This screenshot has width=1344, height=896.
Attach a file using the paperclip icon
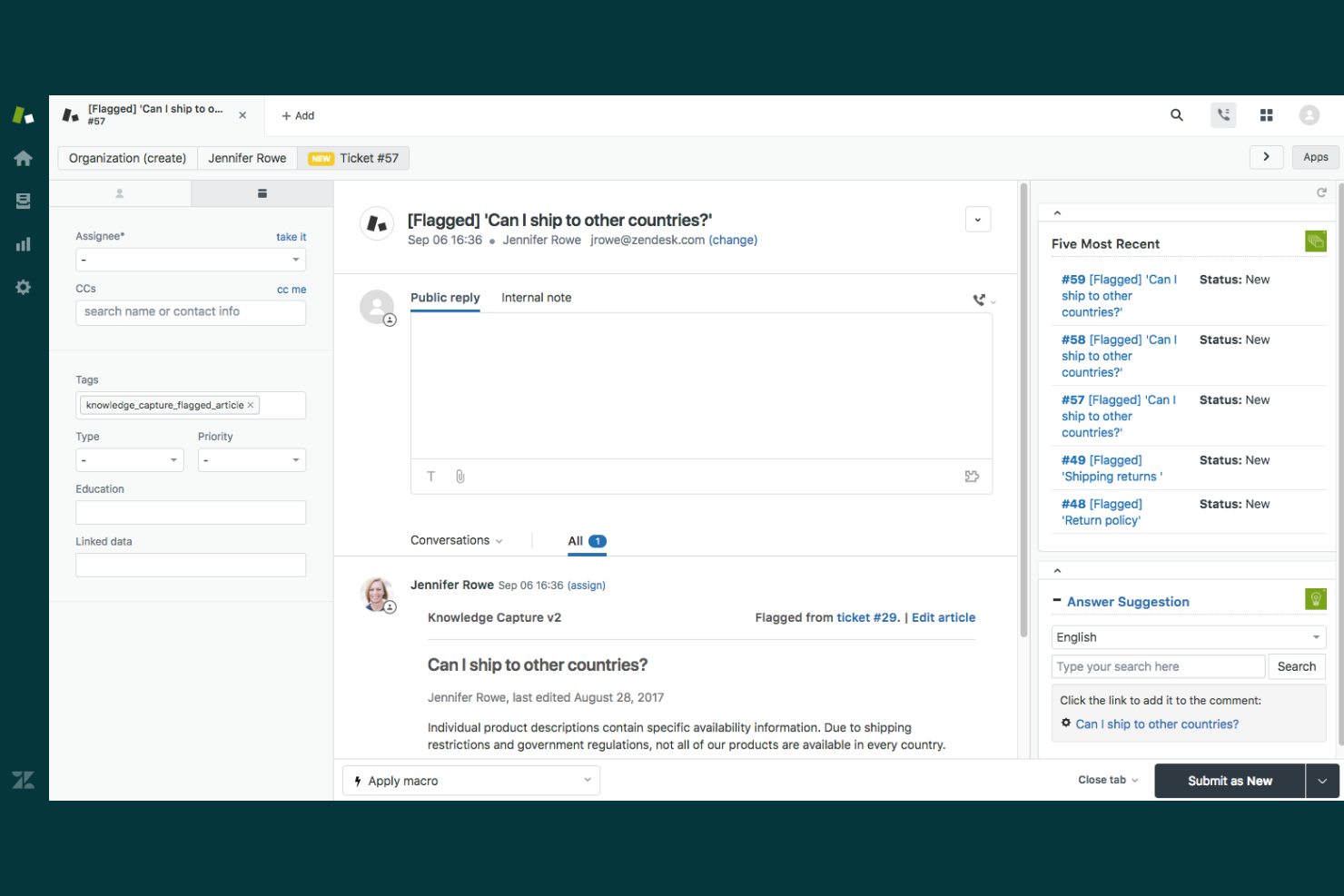(x=460, y=476)
